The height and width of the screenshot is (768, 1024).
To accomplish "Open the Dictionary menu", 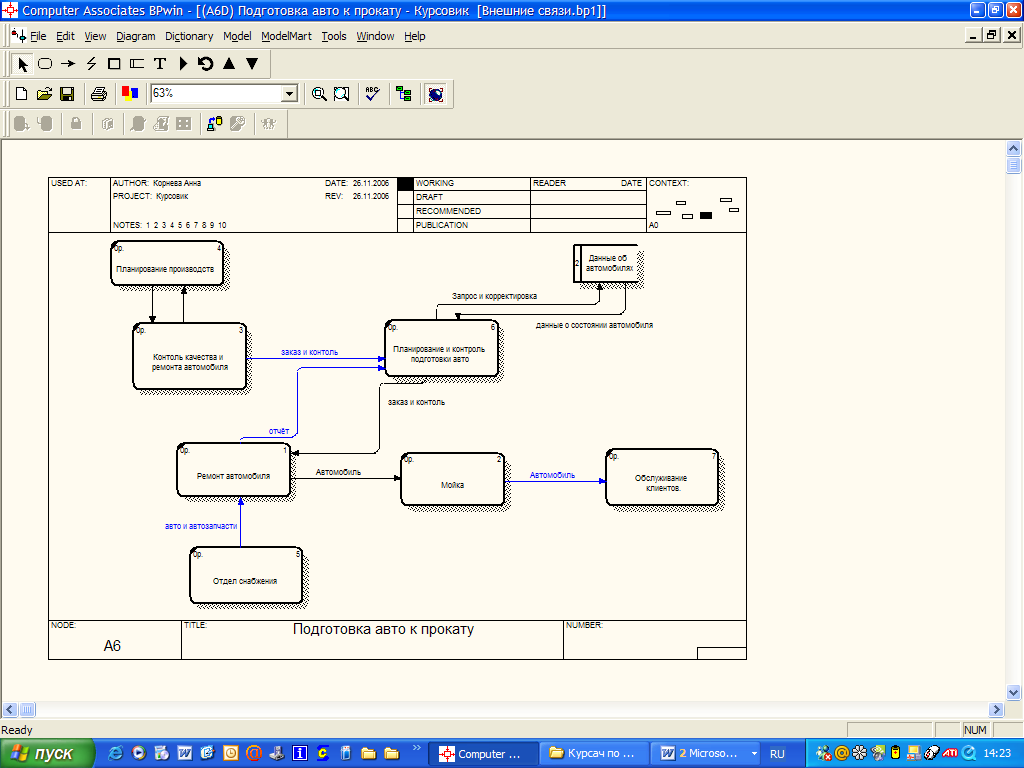I will click(189, 37).
